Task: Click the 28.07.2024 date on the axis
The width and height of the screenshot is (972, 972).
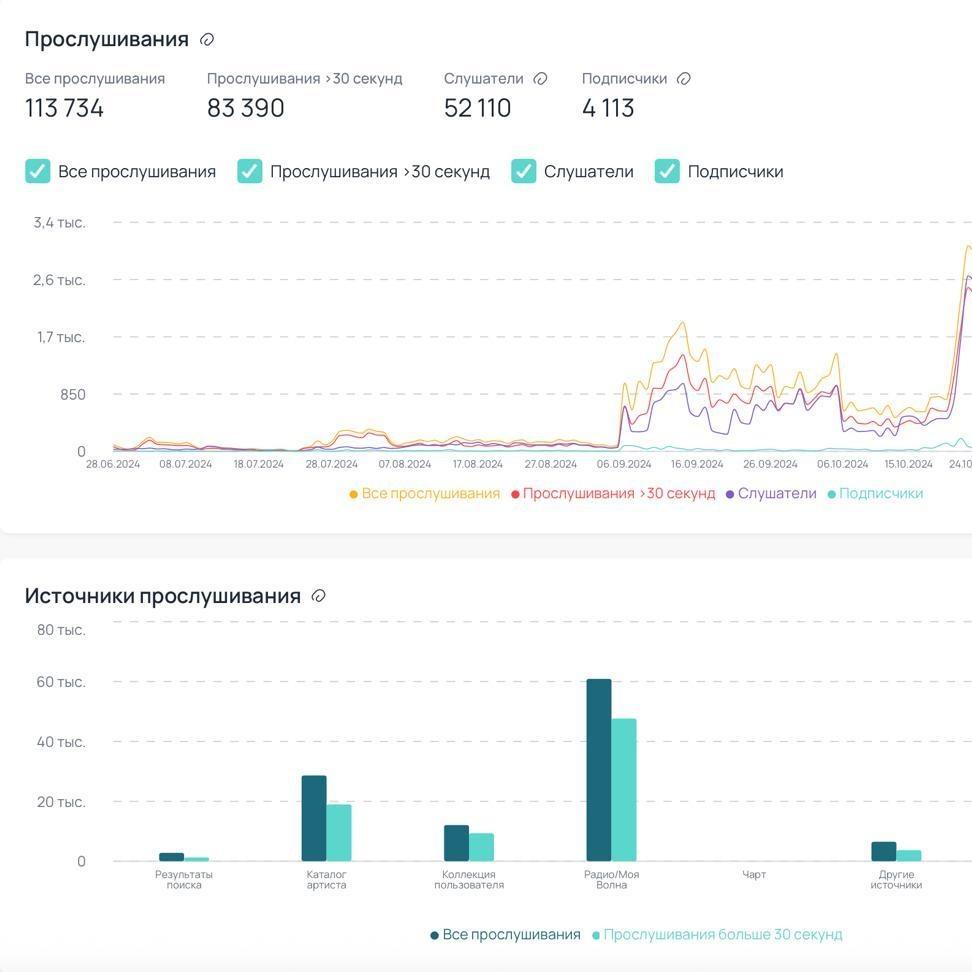Action: pos(332,464)
